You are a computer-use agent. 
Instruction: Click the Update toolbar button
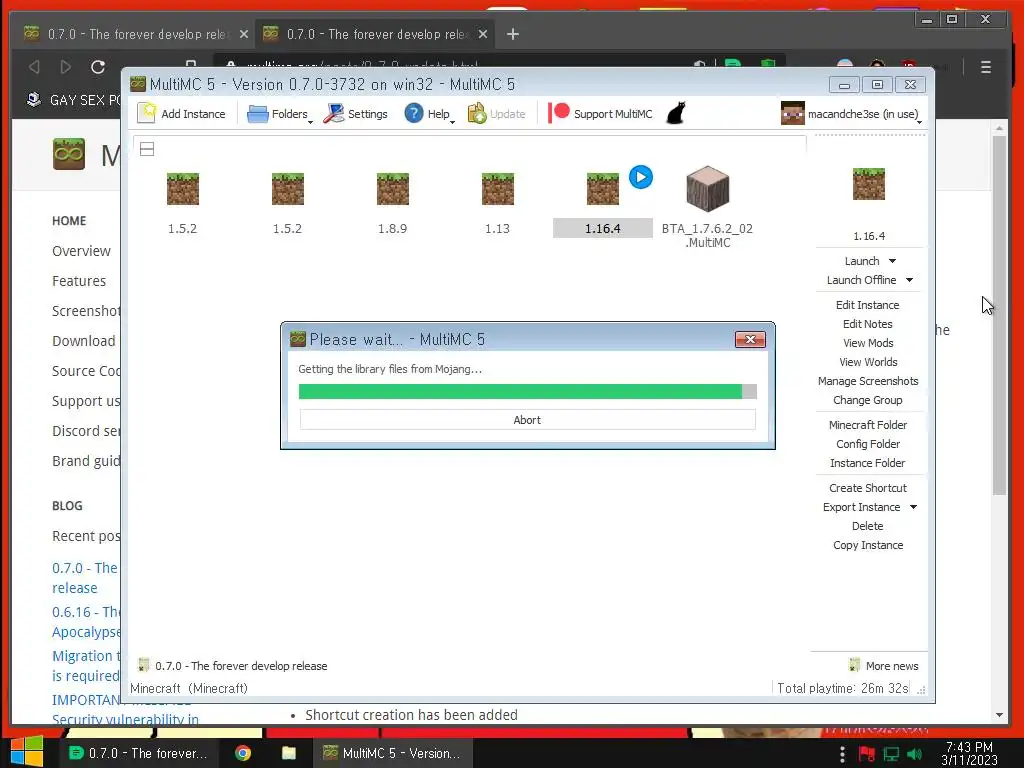(496, 114)
